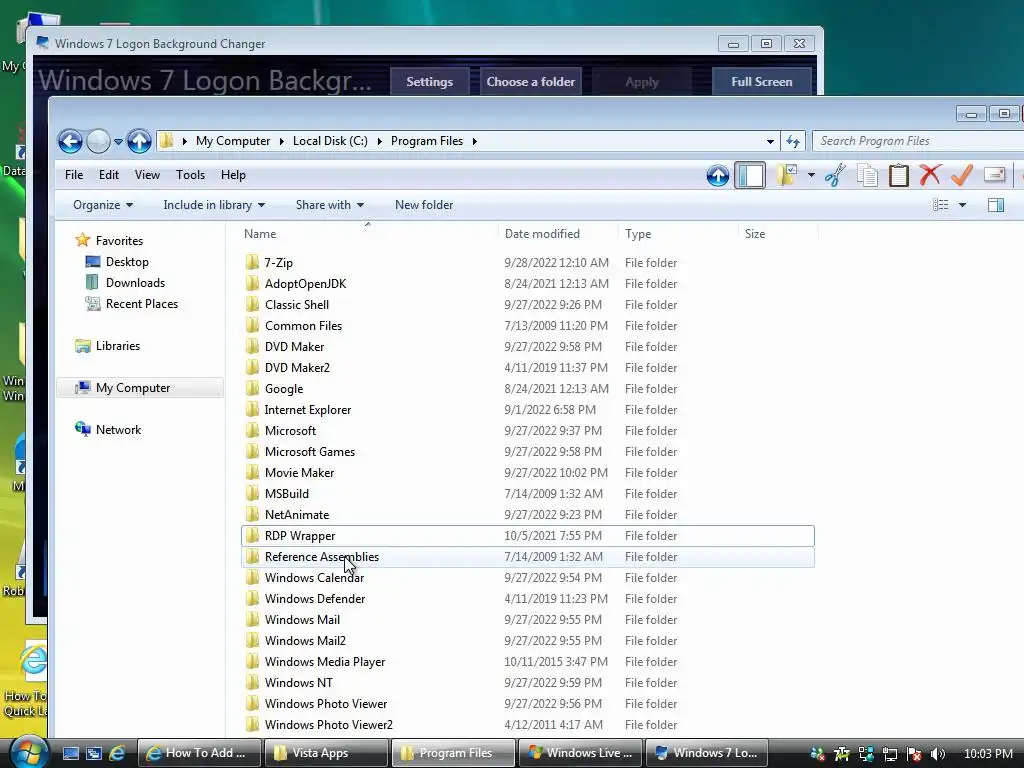Click the Search Program Files box
Screen dimensions: 1024x768
918,141
